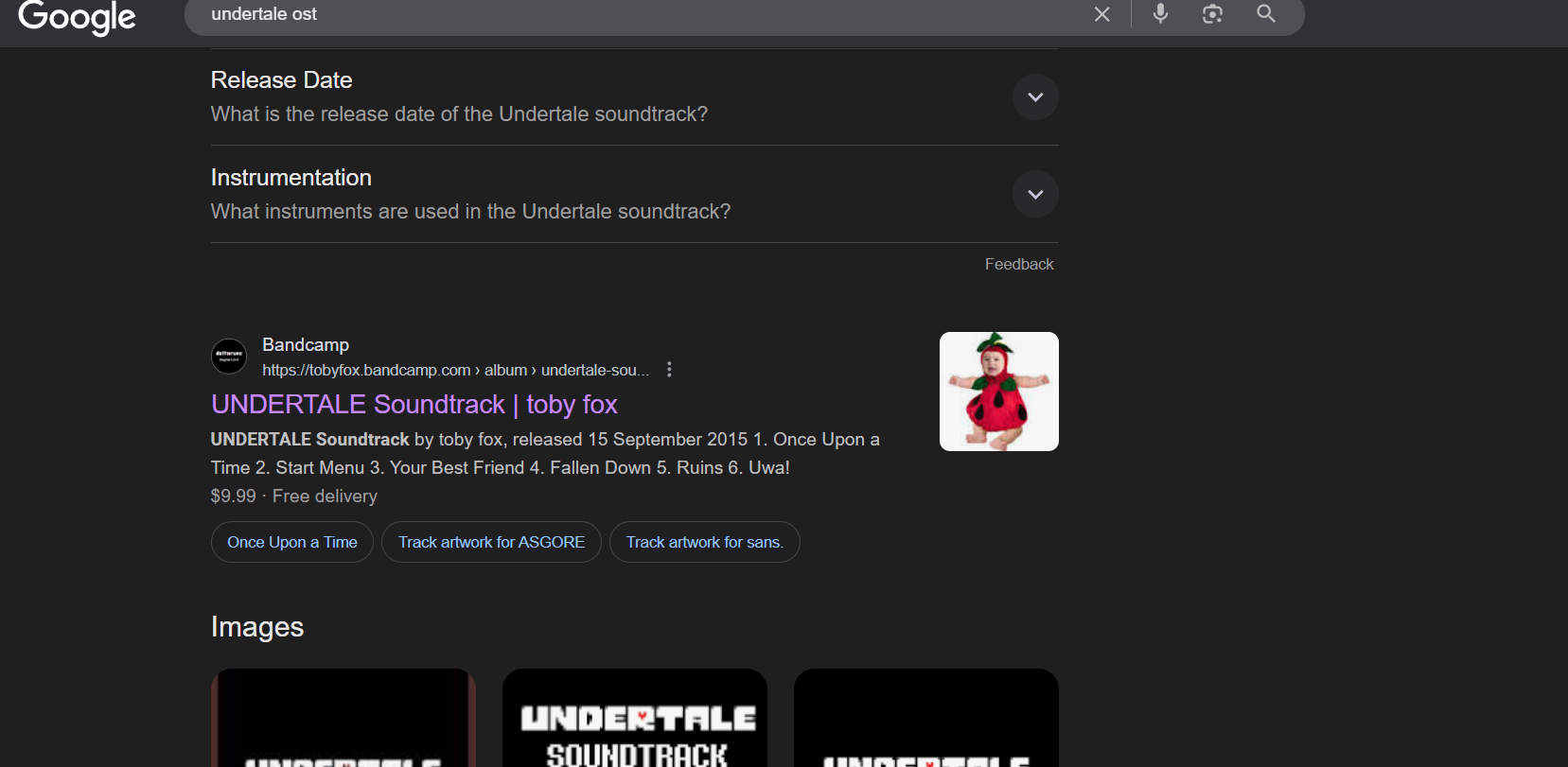Click the Instrumentation heading

pos(291,178)
